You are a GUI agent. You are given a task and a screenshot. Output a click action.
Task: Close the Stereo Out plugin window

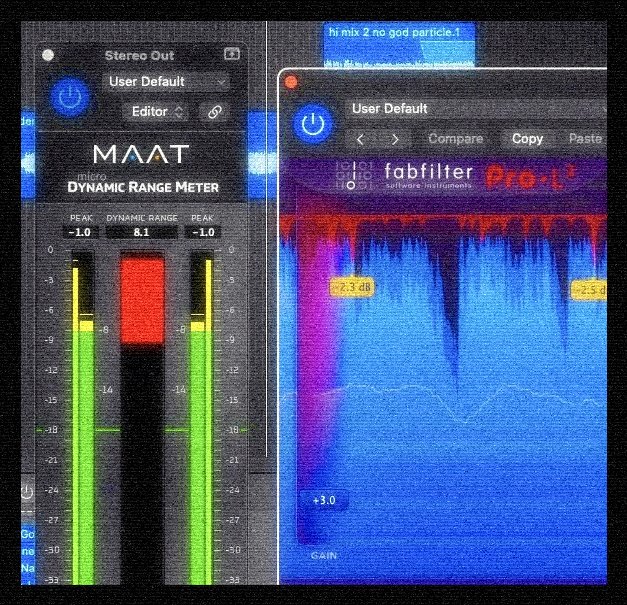click(48, 55)
